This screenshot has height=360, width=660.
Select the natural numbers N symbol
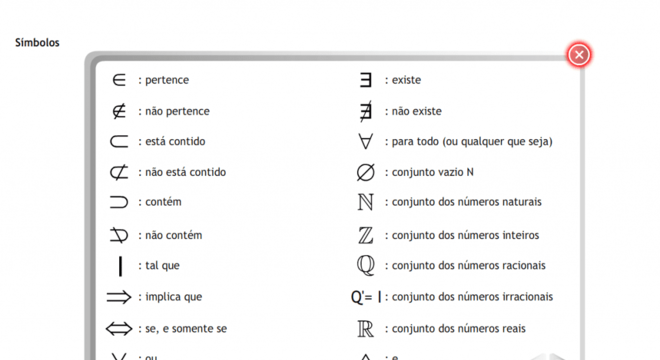pyautogui.click(x=365, y=202)
